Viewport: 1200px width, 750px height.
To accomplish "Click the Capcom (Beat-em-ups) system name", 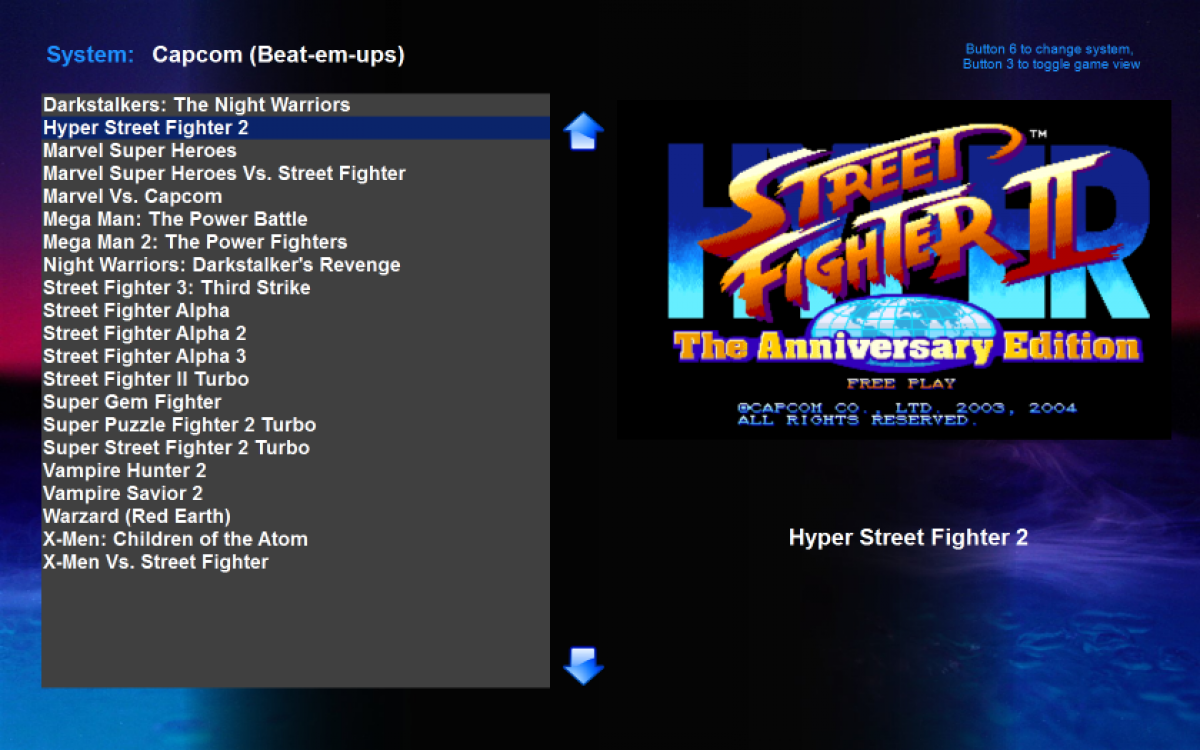I will tap(278, 55).
